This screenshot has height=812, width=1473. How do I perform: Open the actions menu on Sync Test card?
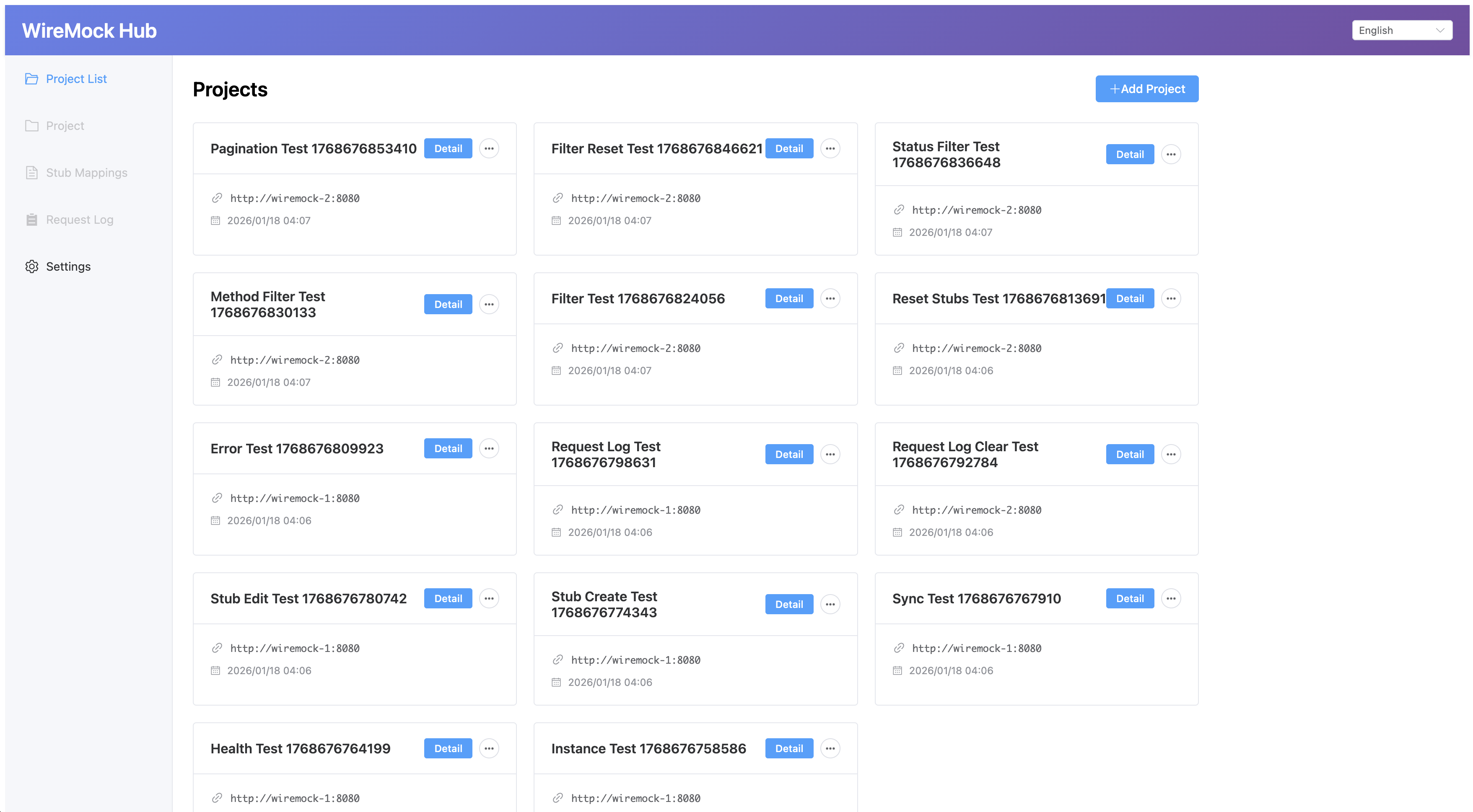pos(1170,598)
